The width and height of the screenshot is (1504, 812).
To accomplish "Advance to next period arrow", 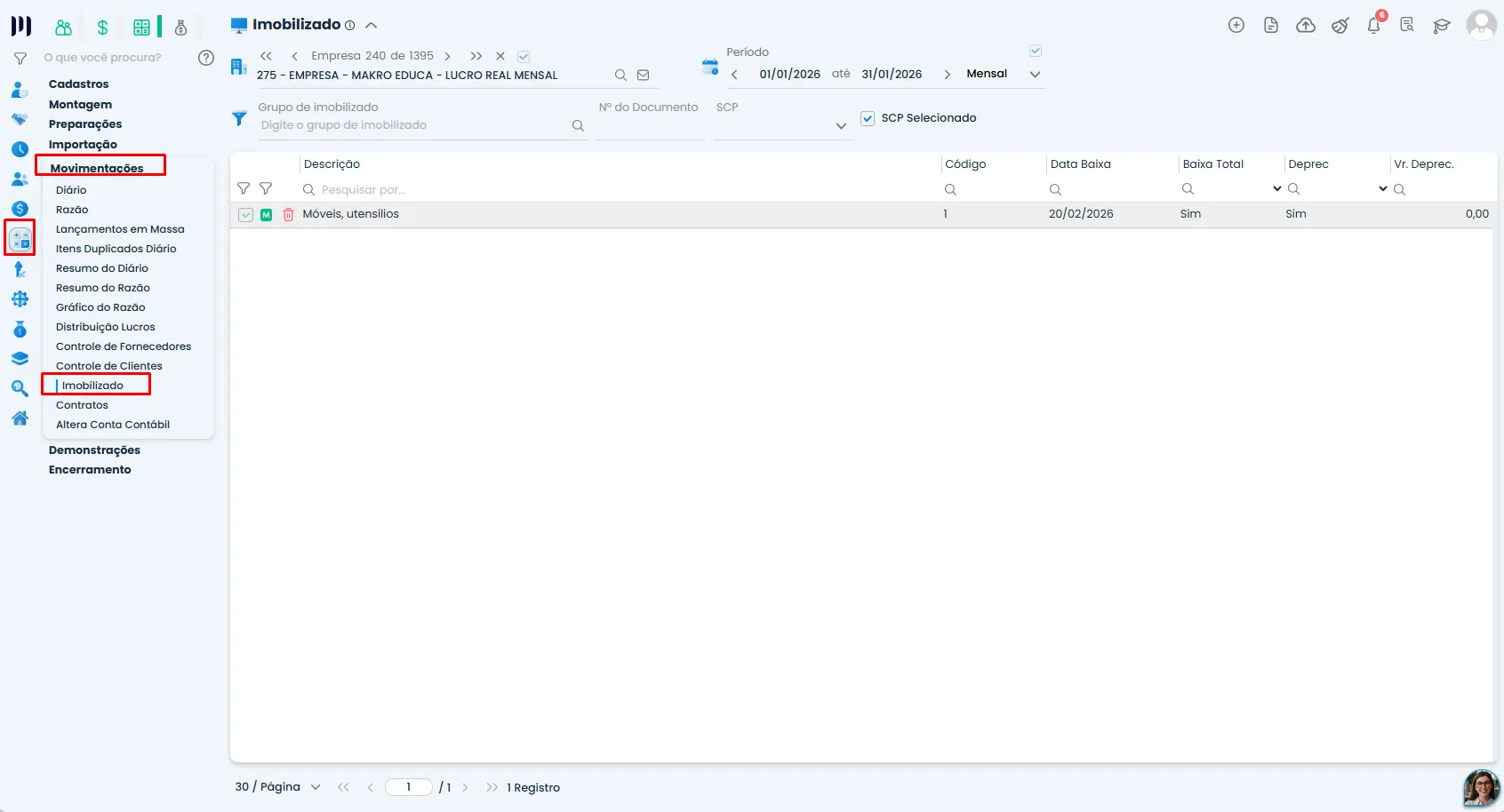I will click(947, 75).
